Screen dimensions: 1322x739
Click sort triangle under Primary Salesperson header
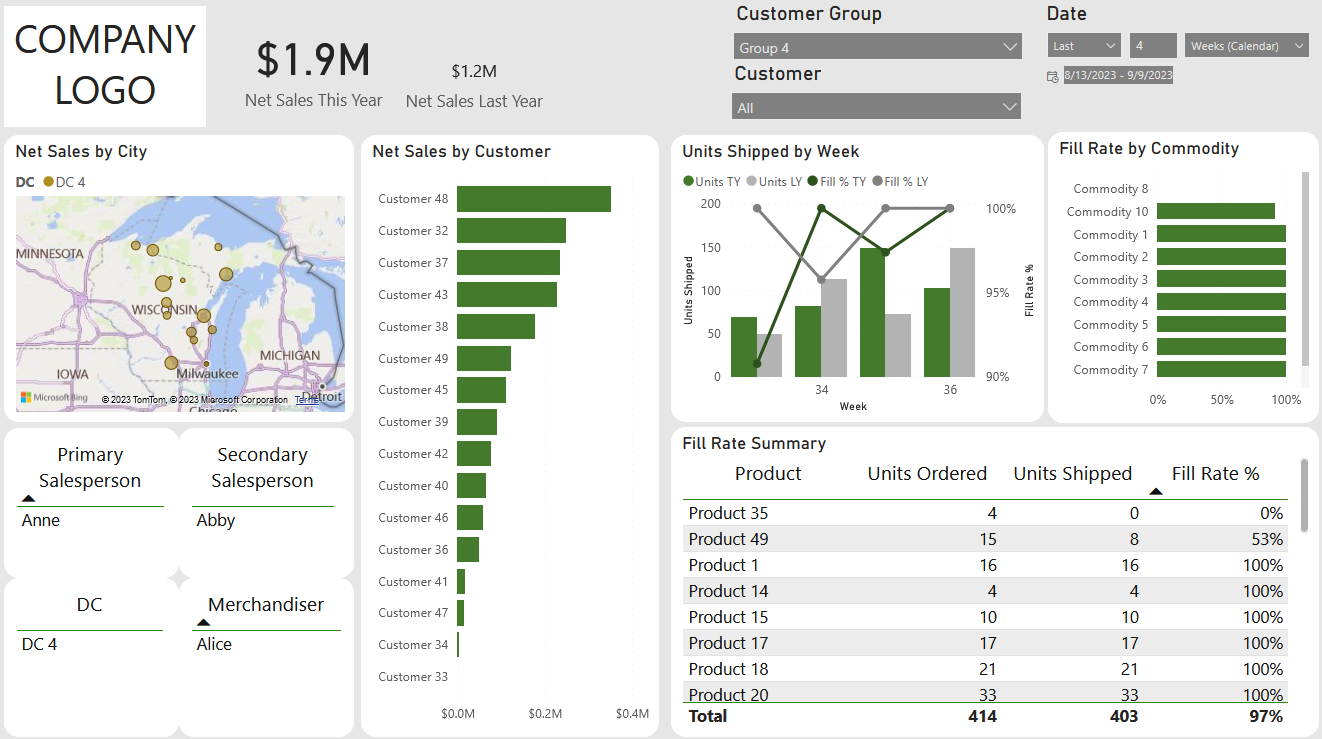pyautogui.click(x=28, y=498)
